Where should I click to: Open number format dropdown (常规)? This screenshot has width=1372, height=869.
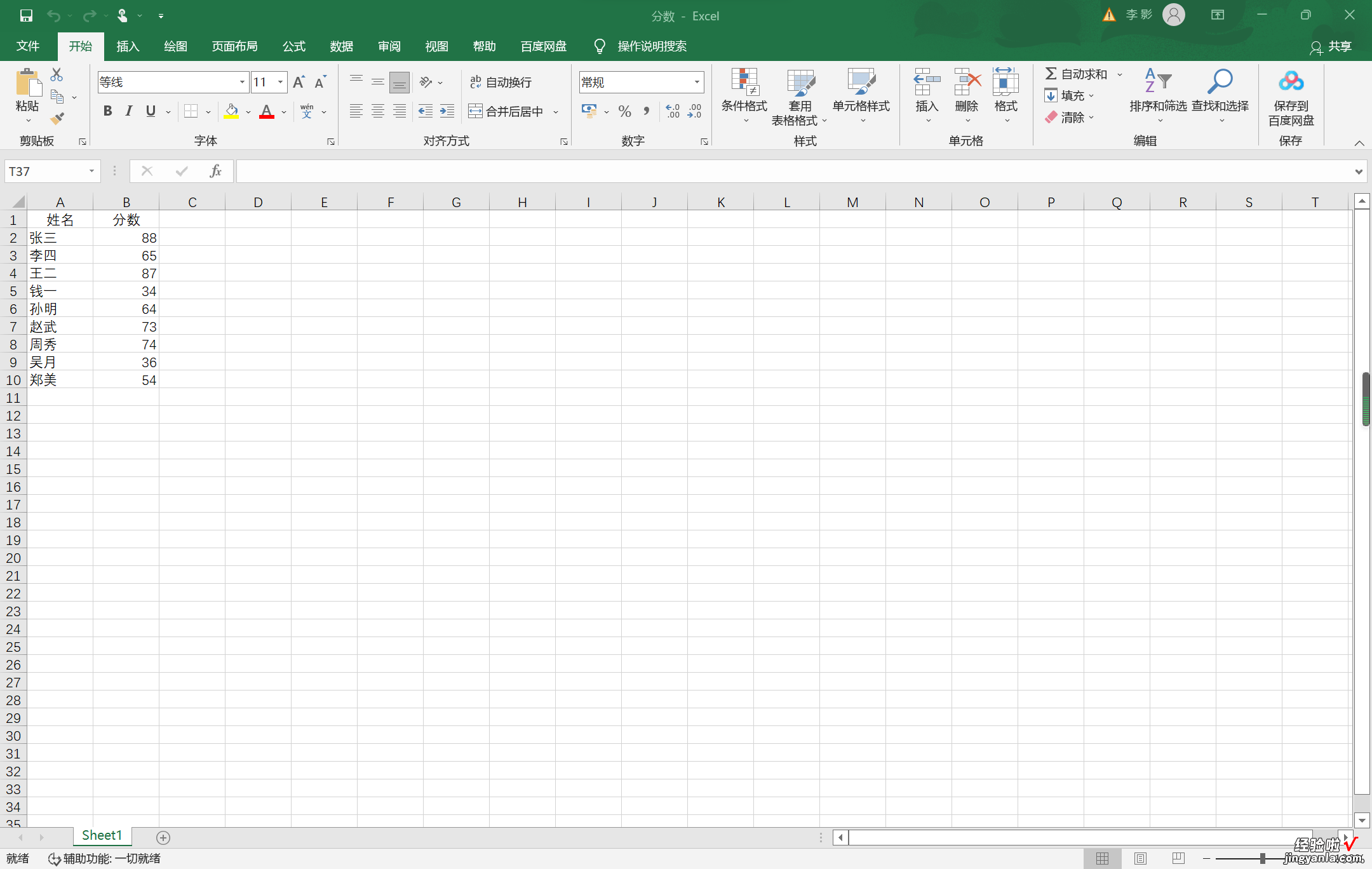coord(697,82)
